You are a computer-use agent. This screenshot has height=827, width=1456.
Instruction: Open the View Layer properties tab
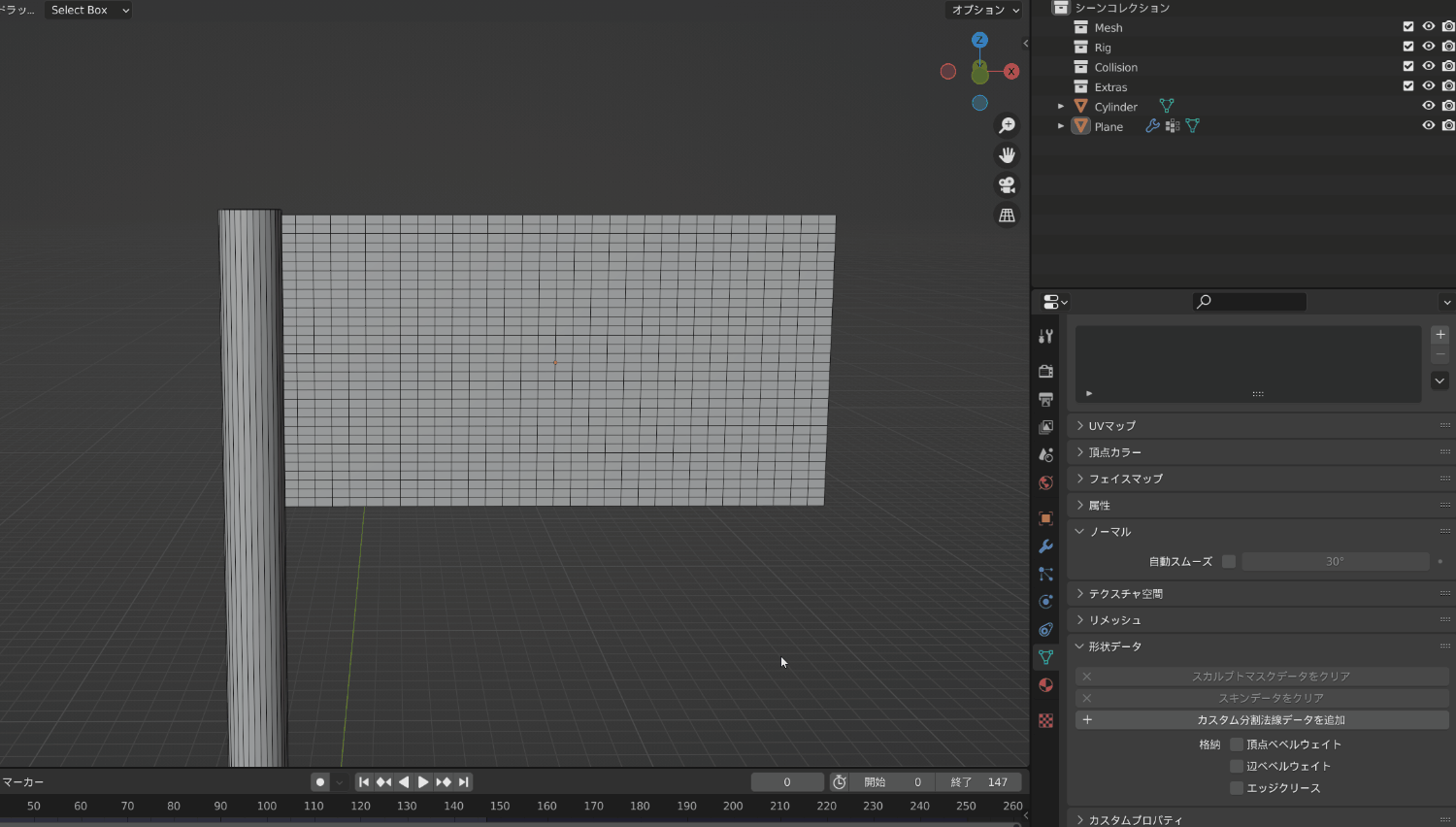1045,427
